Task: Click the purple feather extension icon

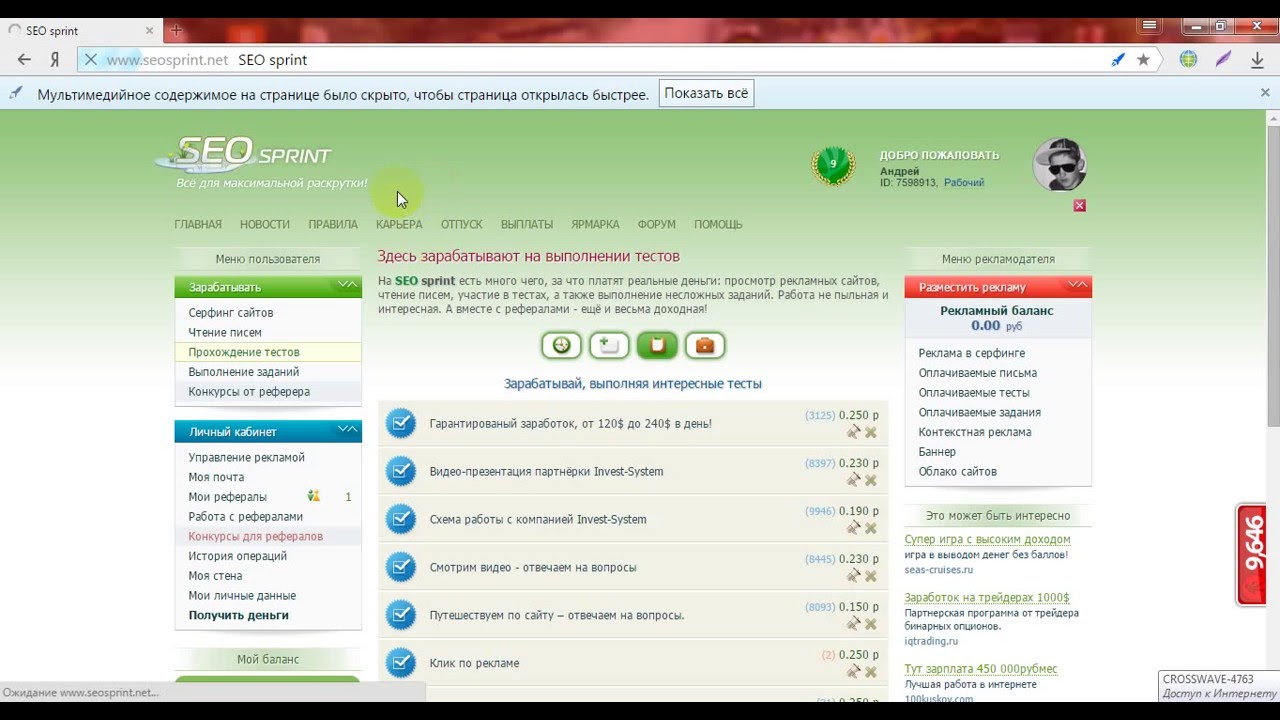Action: (x=1222, y=59)
